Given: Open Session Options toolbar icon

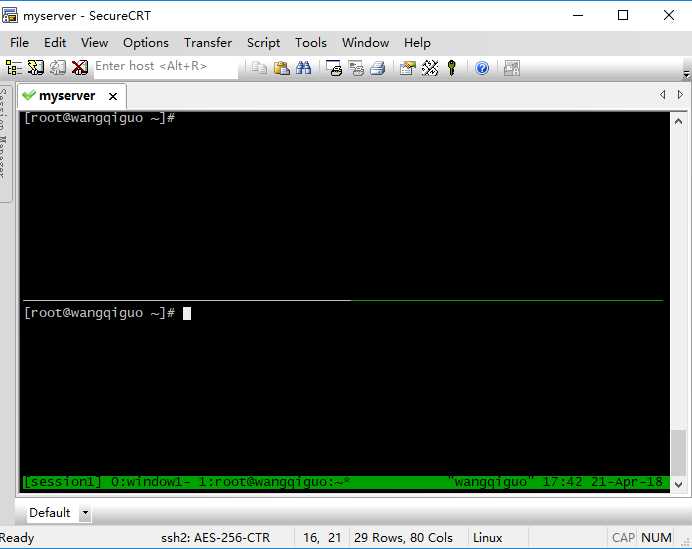Looking at the screenshot, I should [x=408, y=68].
